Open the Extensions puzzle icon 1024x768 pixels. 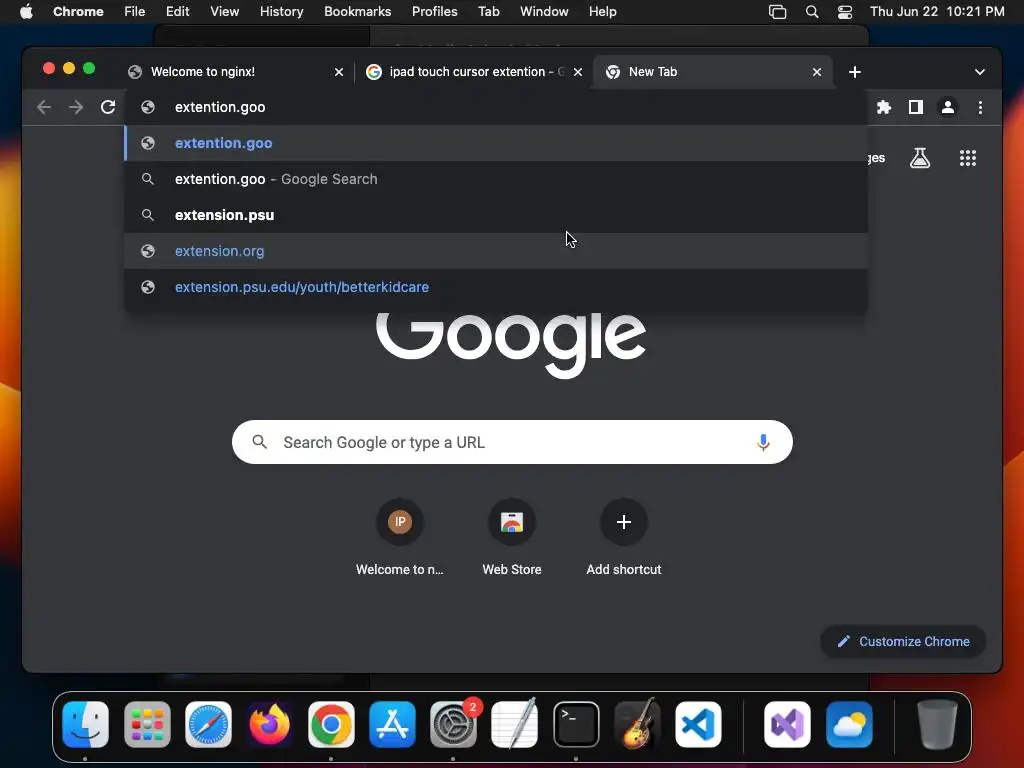tap(884, 107)
